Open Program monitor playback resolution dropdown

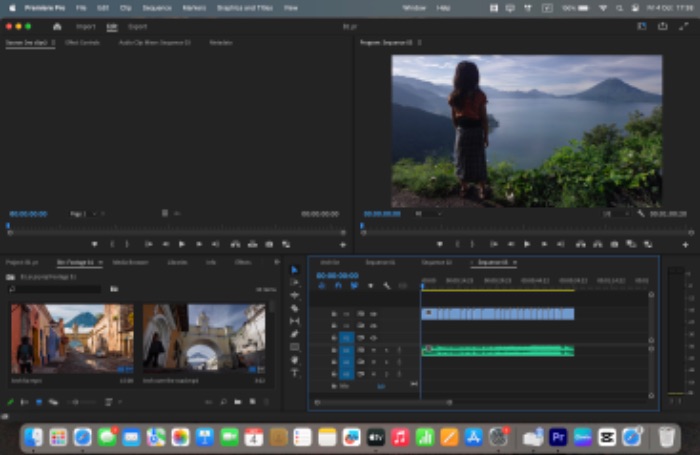click(616, 214)
